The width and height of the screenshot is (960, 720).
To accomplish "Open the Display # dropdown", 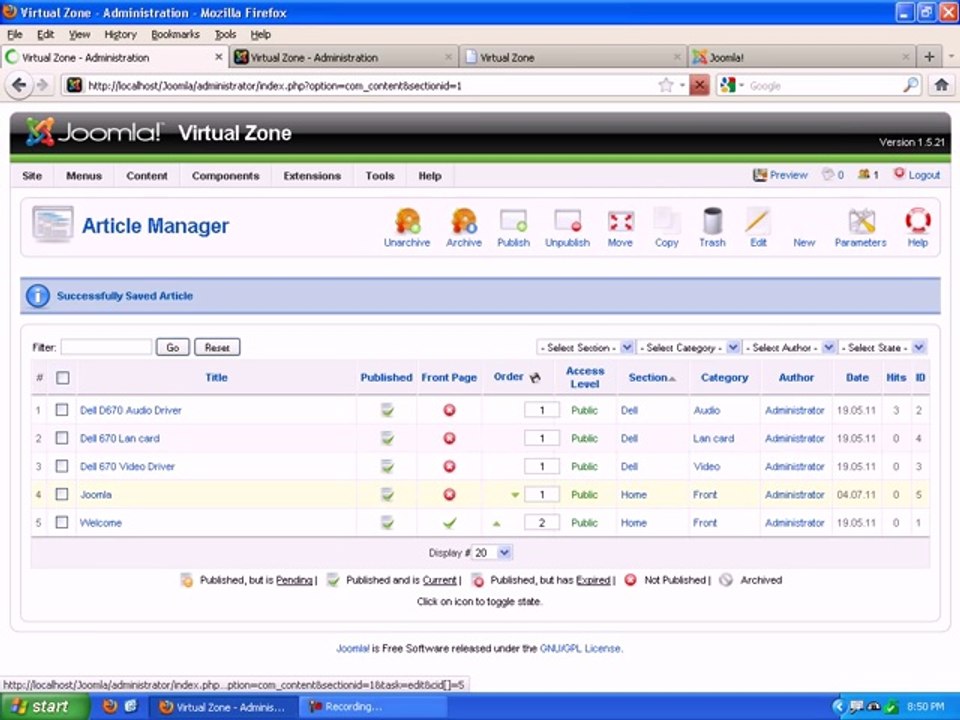I will (x=492, y=553).
